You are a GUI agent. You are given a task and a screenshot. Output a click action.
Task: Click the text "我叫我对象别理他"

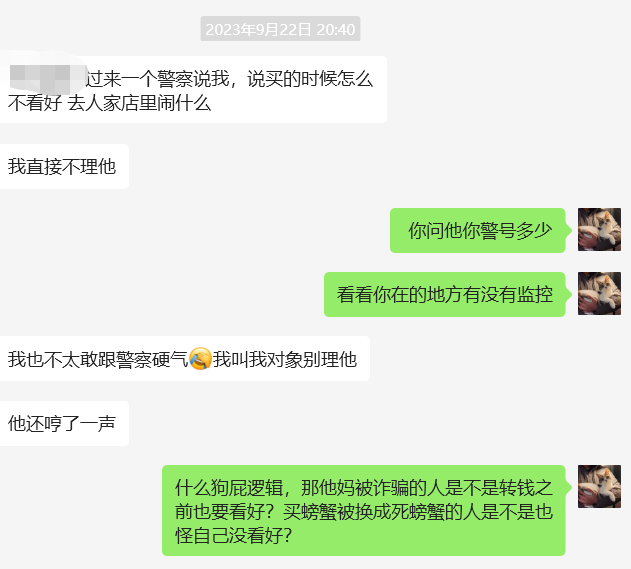click(x=285, y=359)
